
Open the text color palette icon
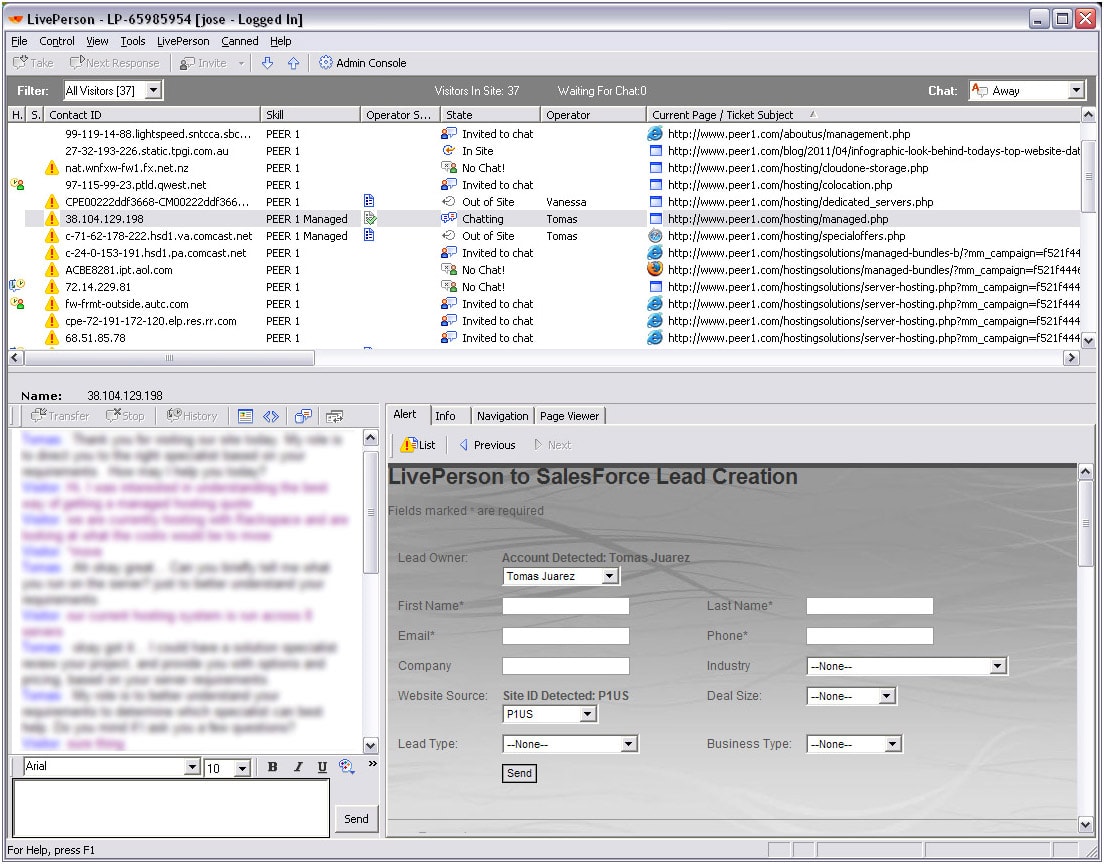[x=346, y=767]
